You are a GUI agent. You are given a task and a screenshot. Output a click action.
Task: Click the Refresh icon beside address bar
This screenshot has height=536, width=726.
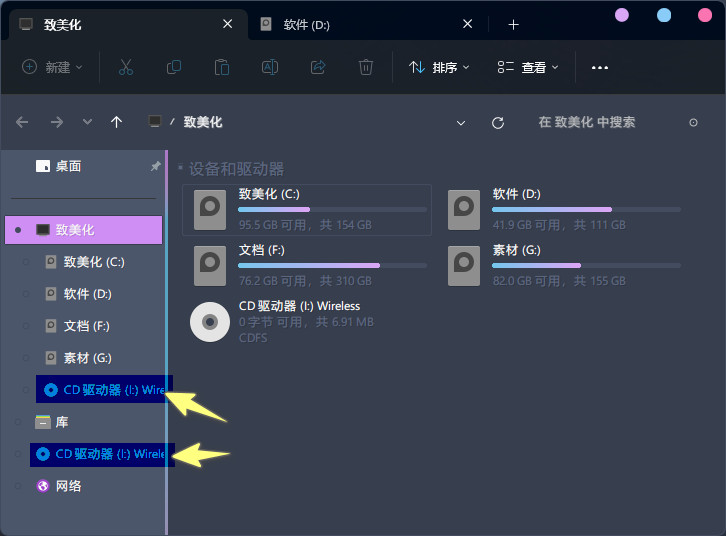click(x=498, y=122)
